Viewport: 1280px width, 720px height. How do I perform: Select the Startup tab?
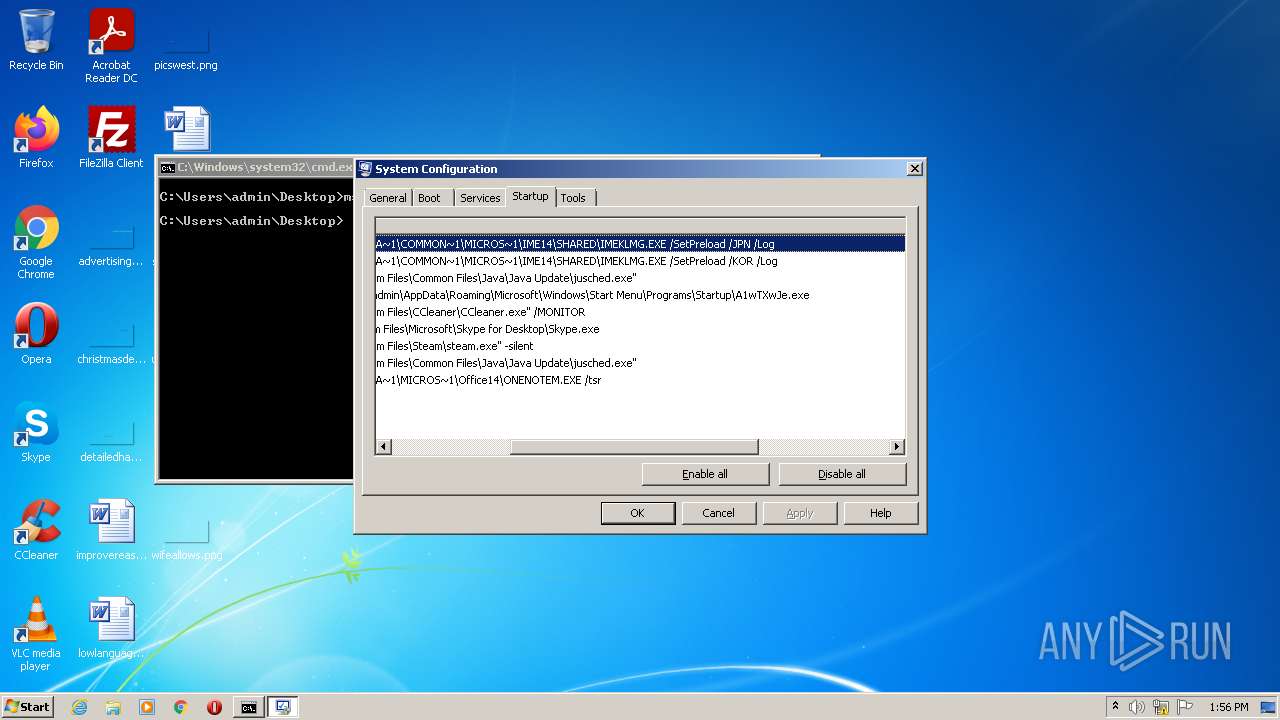click(530, 196)
